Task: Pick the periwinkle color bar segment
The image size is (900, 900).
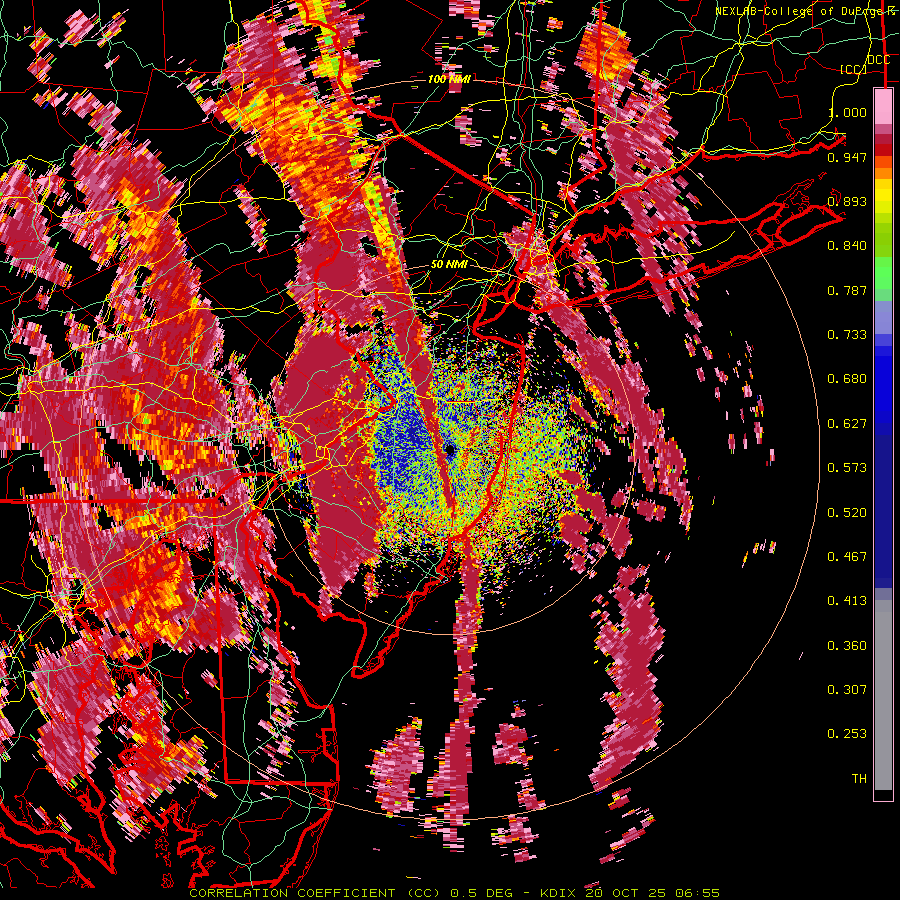Action: point(883,319)
